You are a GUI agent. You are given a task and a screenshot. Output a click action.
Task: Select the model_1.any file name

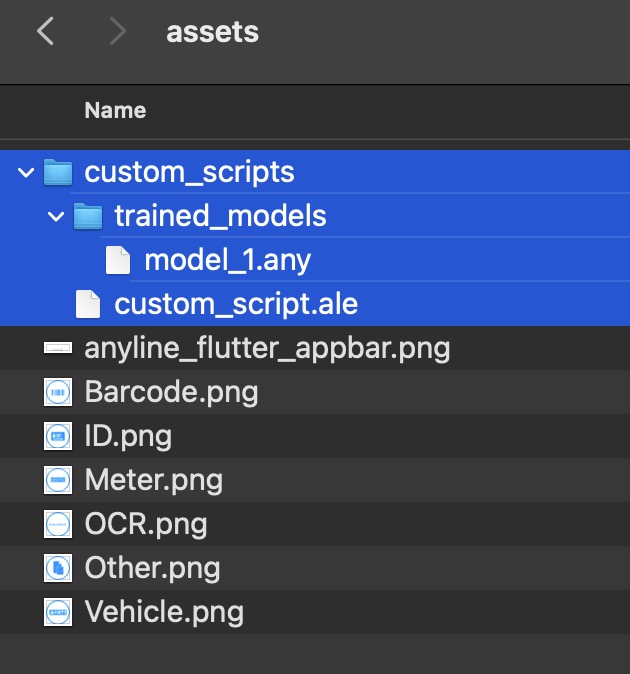[227, 260]
